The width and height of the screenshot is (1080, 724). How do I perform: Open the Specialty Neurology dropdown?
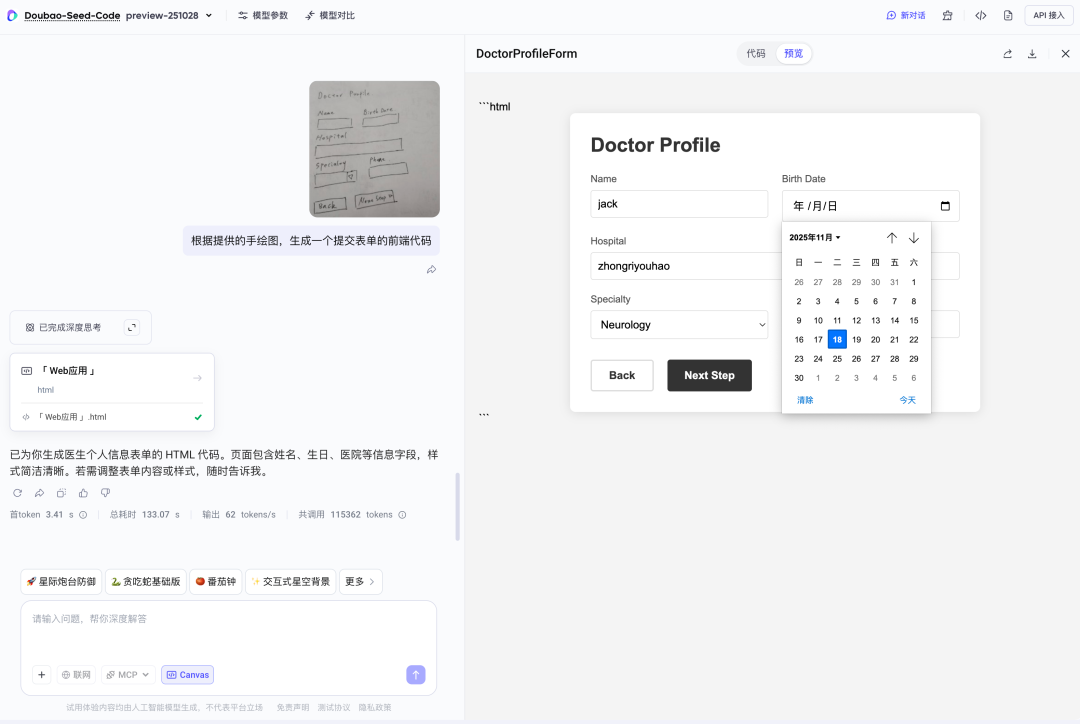pos(678,324)
